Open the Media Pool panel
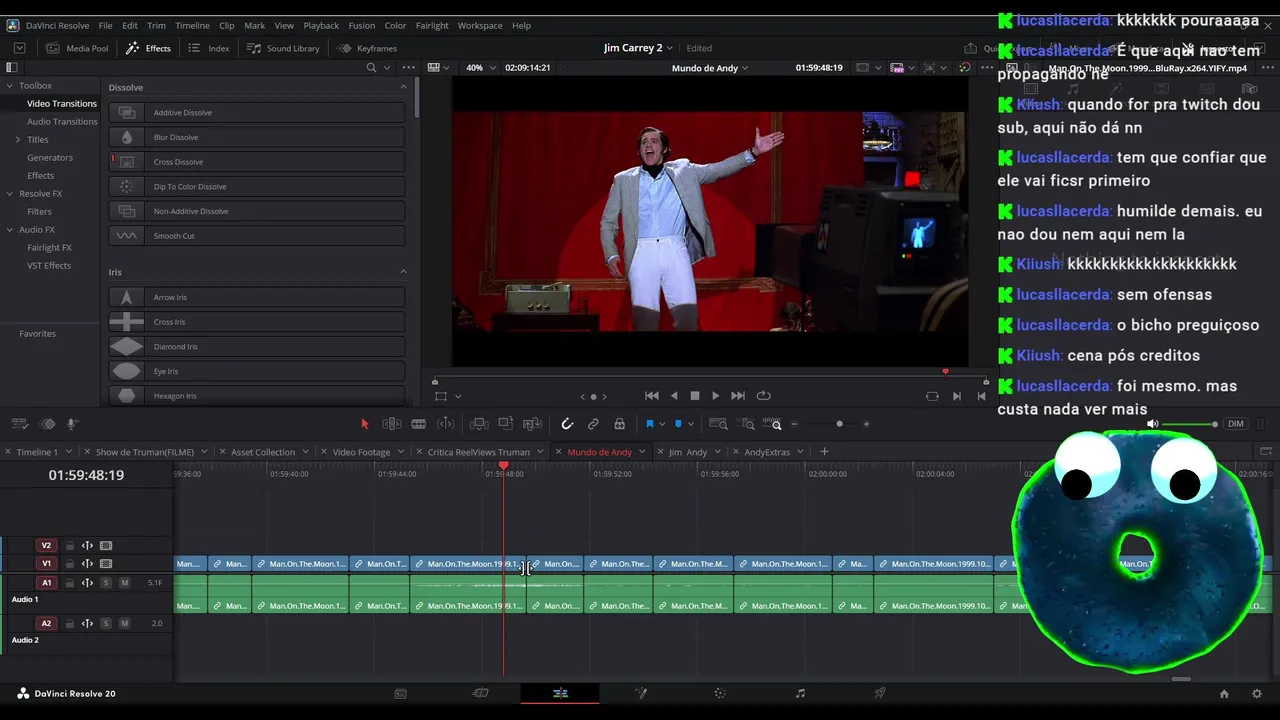This screenshot has height=720, width=1280. [x=78, y=48]
